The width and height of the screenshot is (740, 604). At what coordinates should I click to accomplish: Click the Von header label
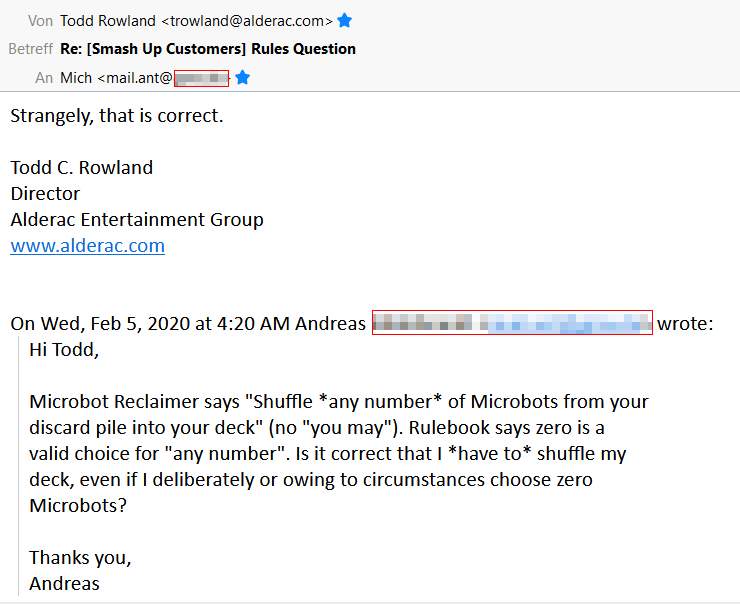pos(41,20)
